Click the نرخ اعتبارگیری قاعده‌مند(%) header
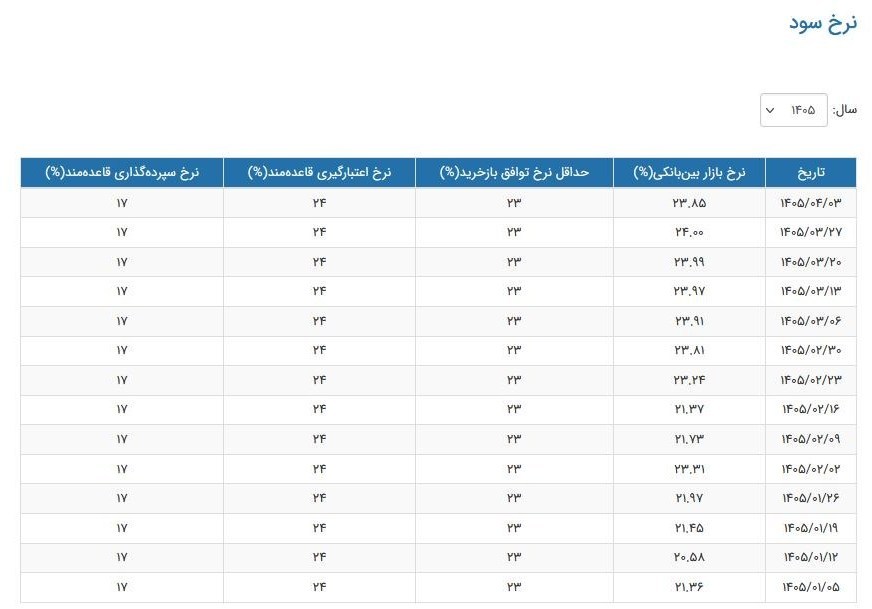This screenshot has width=872, height=609. [319, 172]
